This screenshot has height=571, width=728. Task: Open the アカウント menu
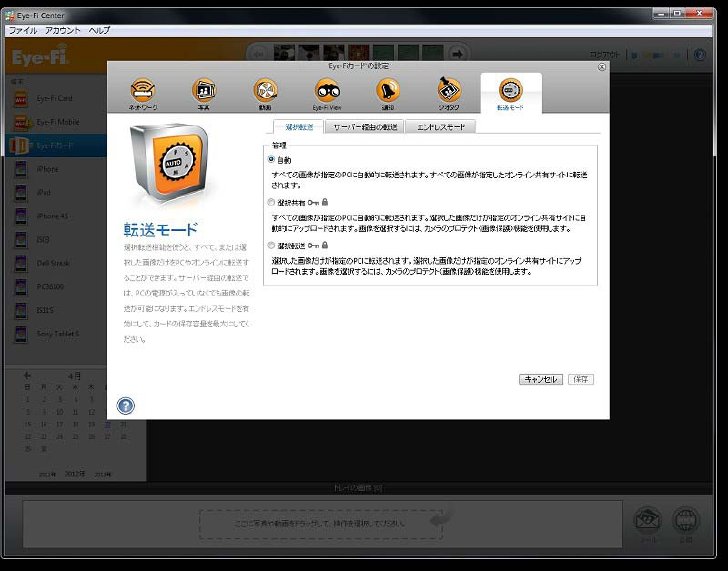(x=63, y=31)
